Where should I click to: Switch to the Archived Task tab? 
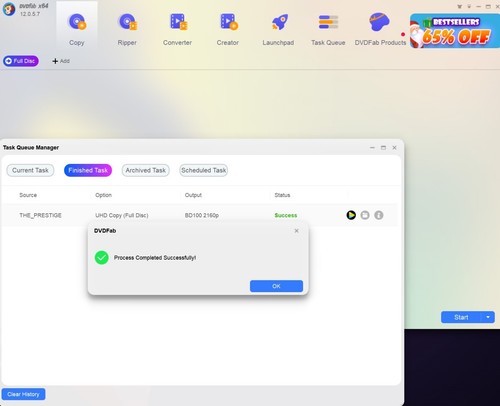[146, 170]
